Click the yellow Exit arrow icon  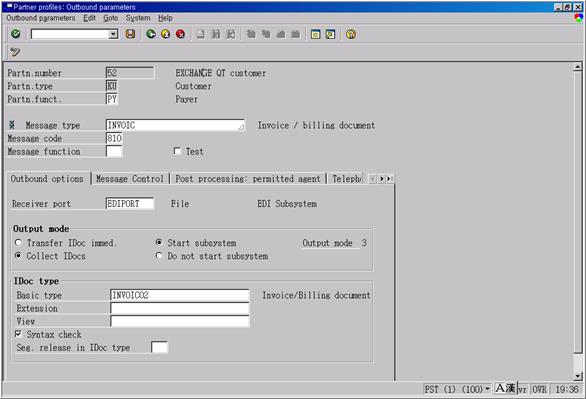coord(166,34)
